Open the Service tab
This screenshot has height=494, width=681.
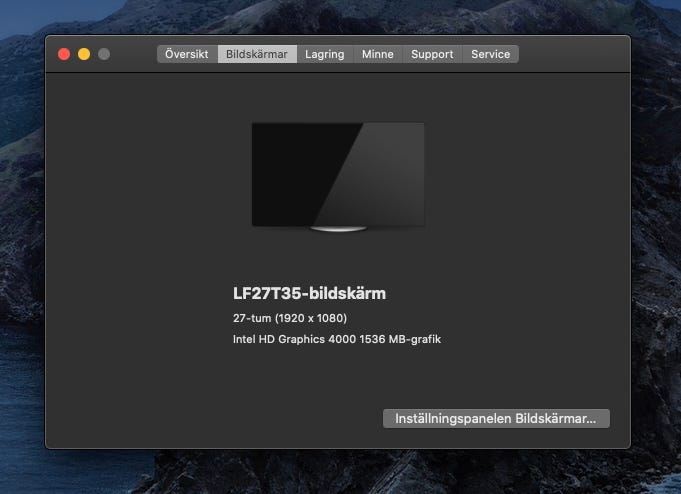(x=490, y=54)
